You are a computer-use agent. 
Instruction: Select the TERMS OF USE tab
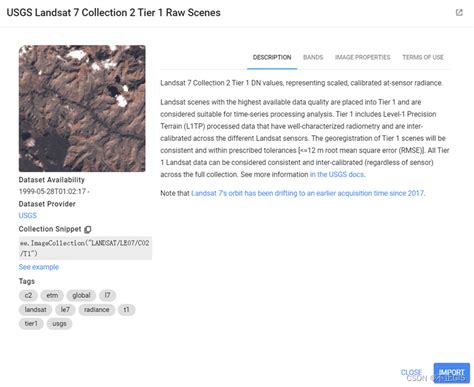tap(423, 57)
